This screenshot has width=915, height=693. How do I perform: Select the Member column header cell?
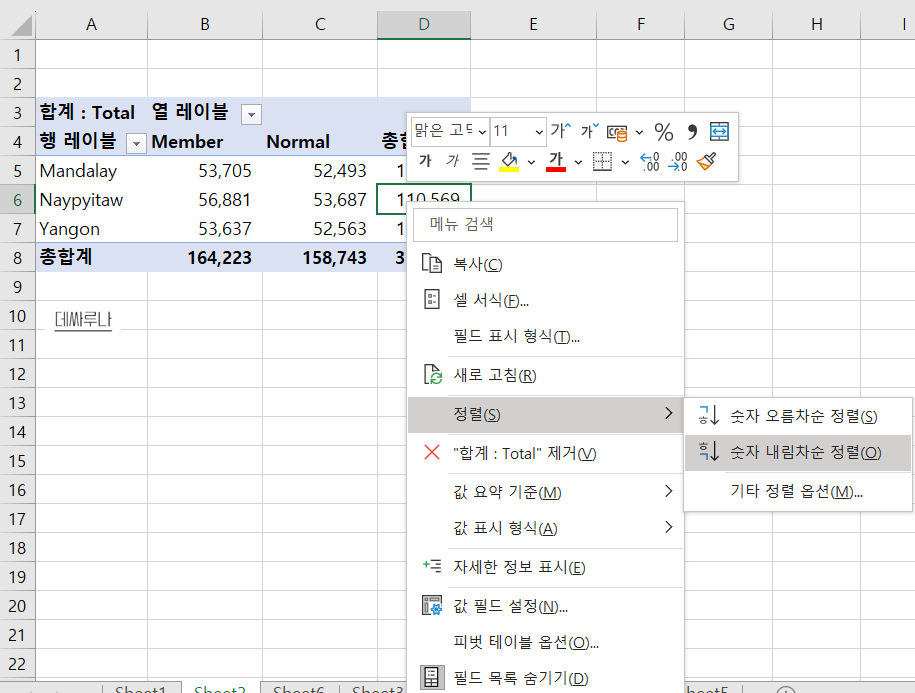click(x=205, y=142)
